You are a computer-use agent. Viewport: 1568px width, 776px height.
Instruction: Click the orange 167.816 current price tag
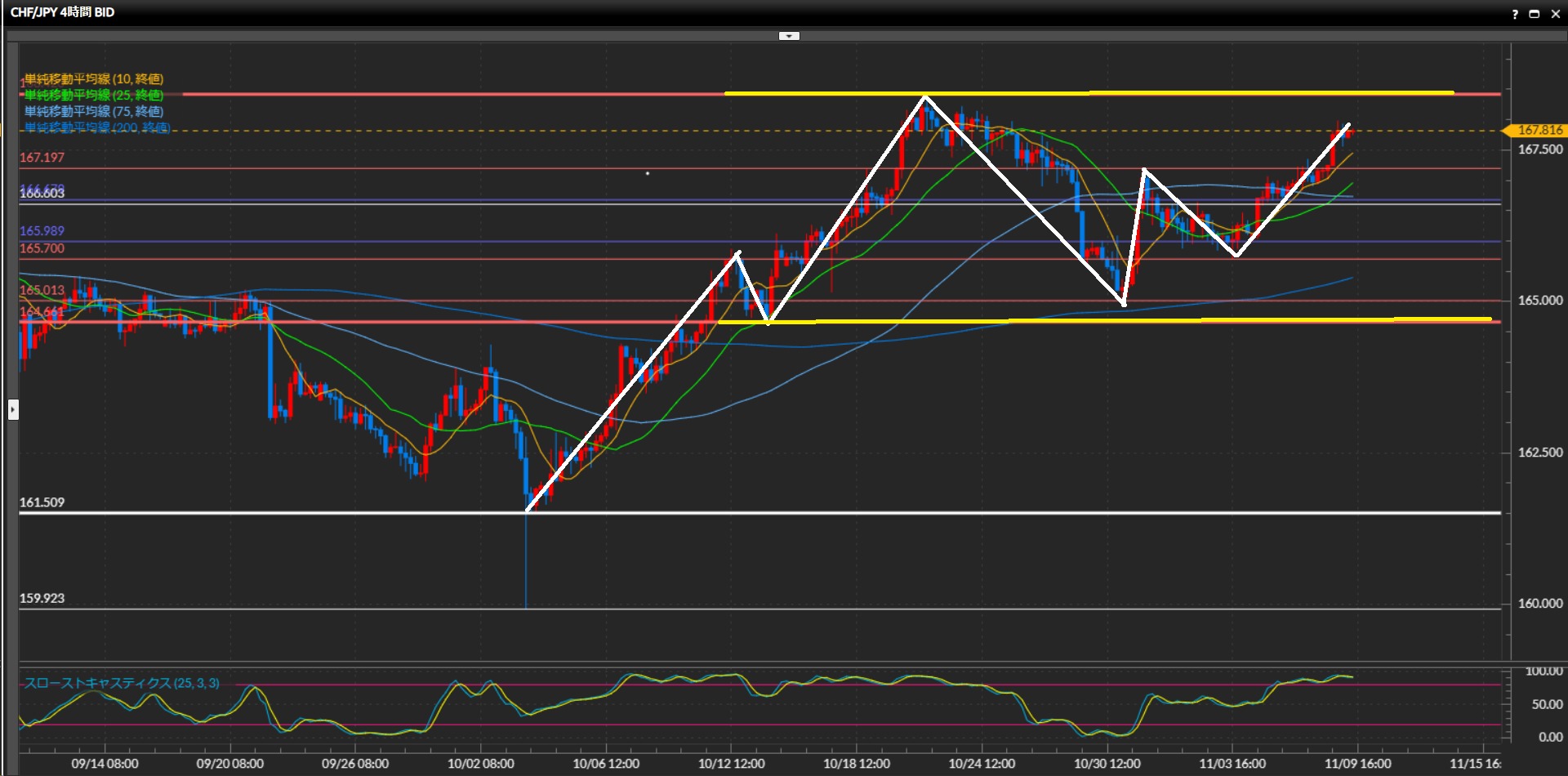pos(1537,131)
